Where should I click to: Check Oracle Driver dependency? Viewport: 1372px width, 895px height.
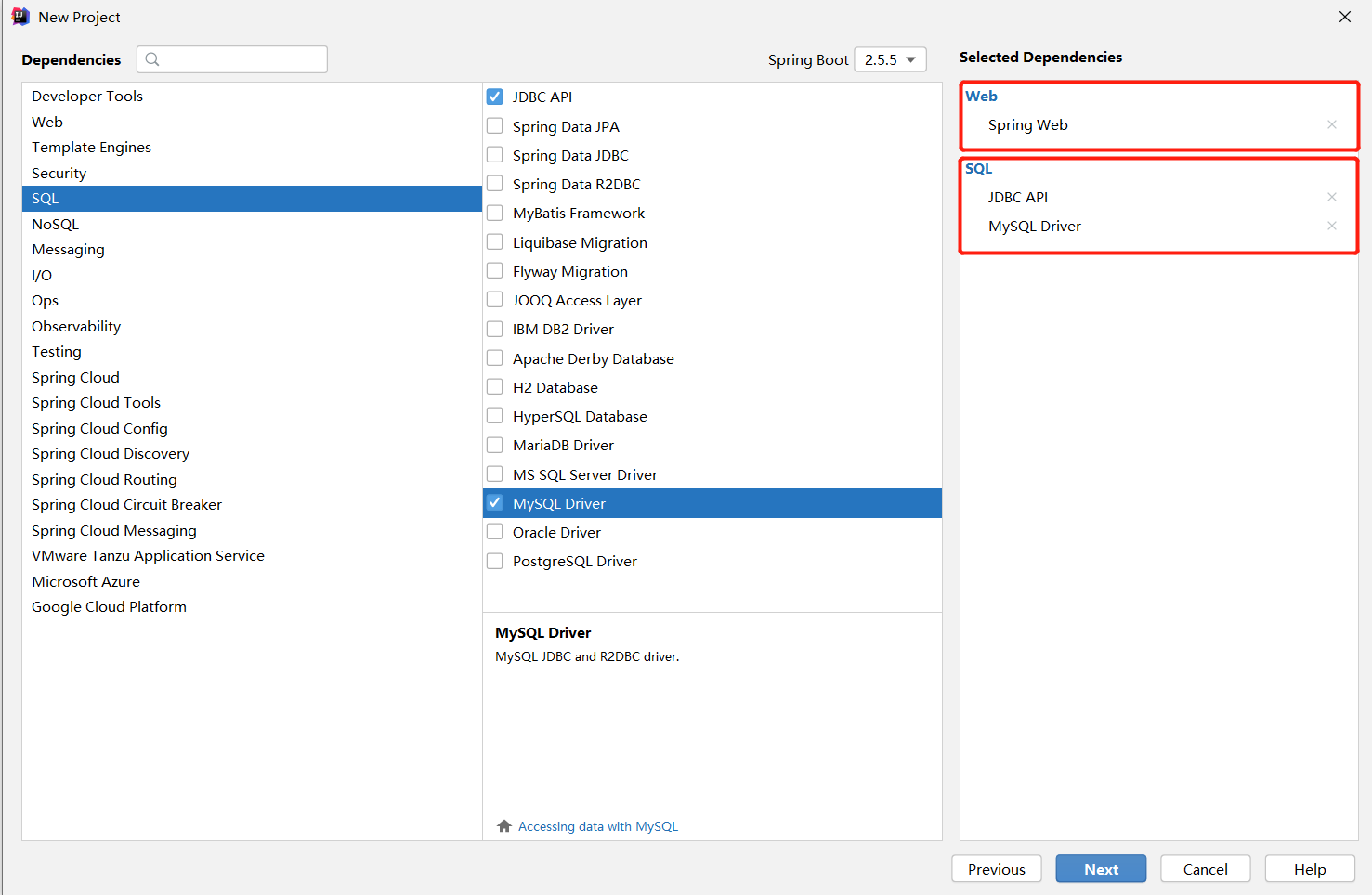click(x=495, y=532)
